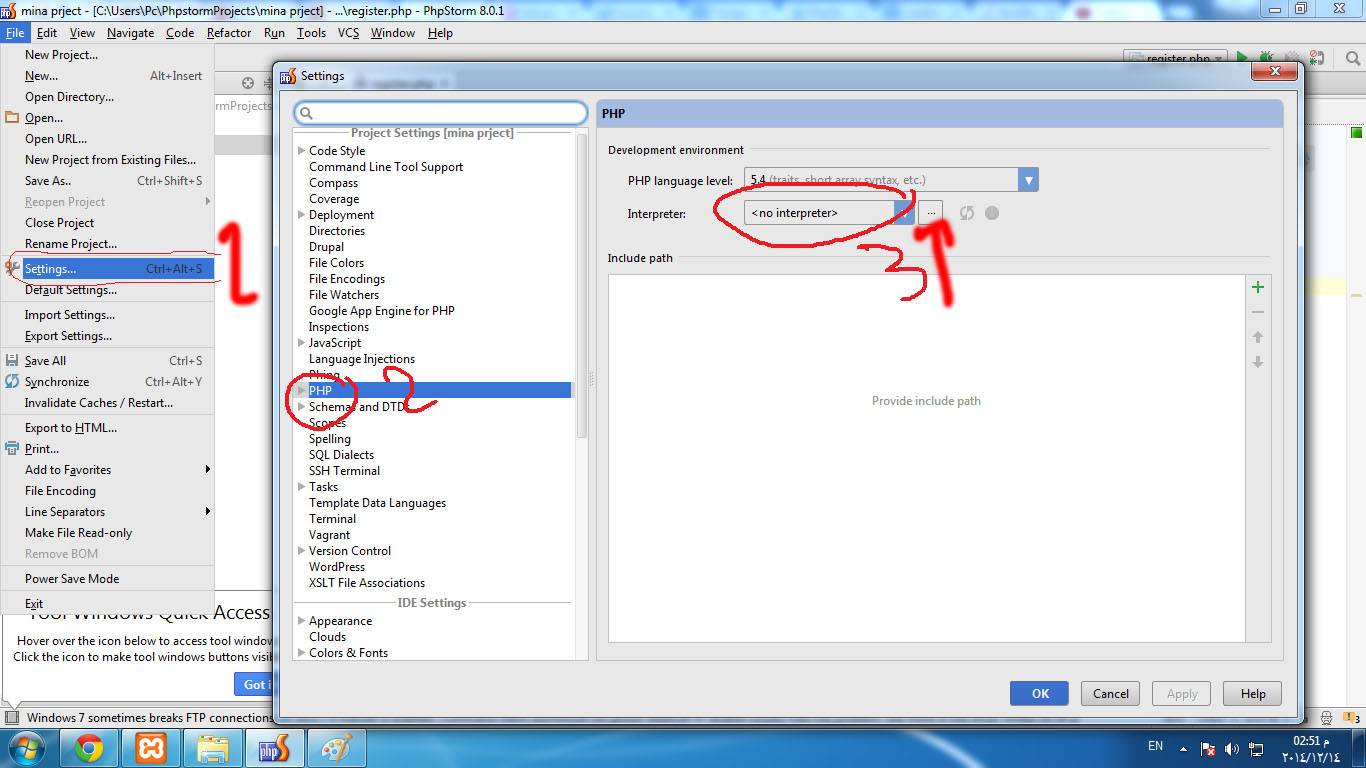The width and height of the screenshot is (1366, 768).
Task: Move include path up arrow
Action: click(x=1258, y=337)
